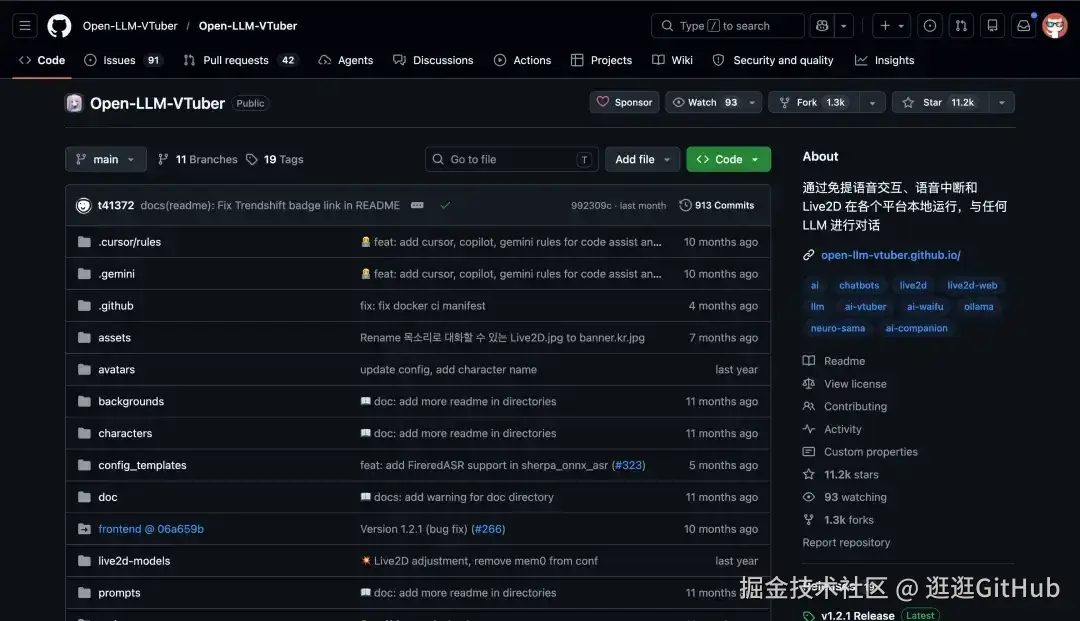Click t41372 author avatar in commit row
The image size is (1080, 621).
[83, 205]
